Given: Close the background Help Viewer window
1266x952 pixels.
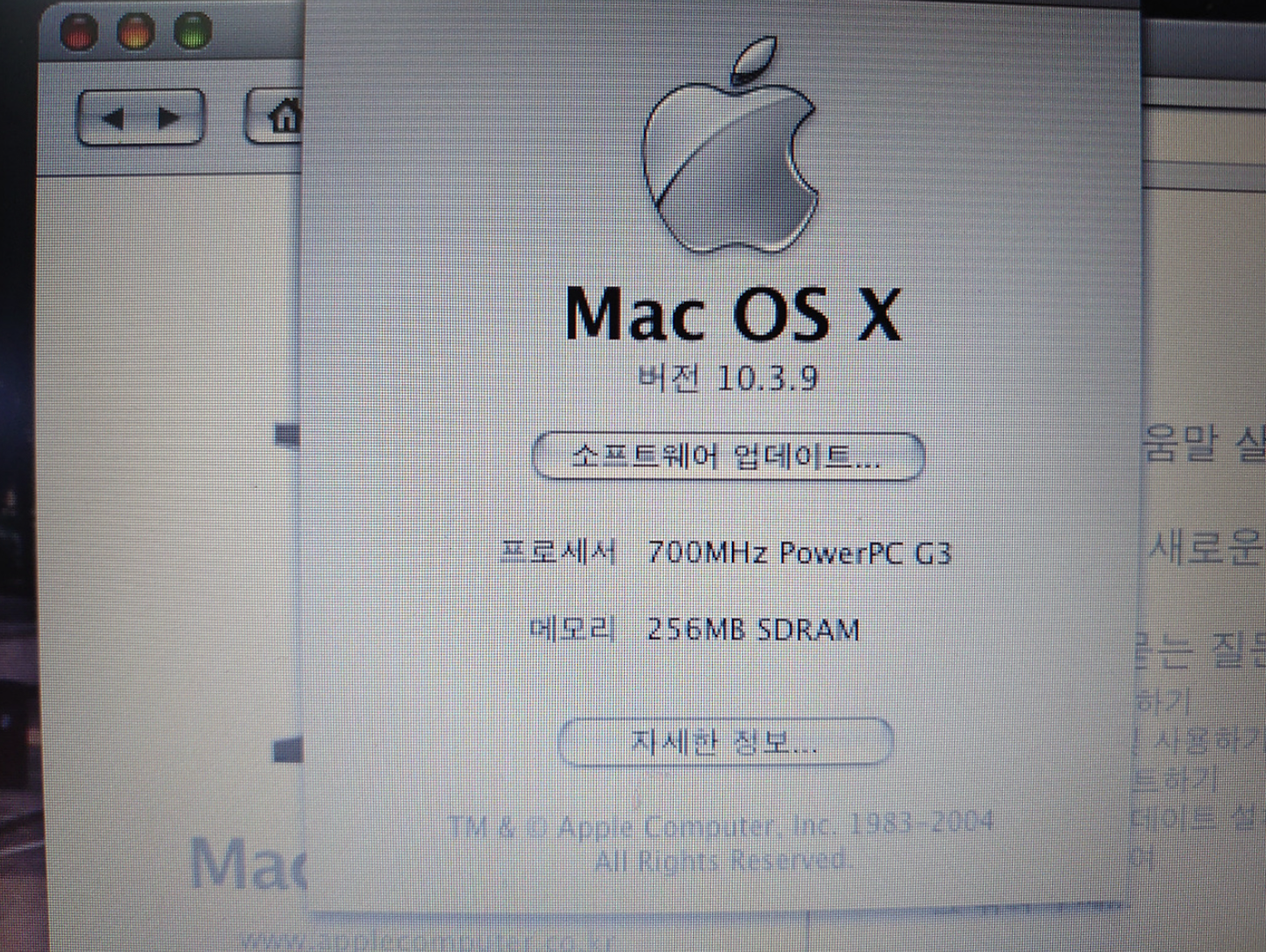Looking at the screenshot, I should [79, 32].
